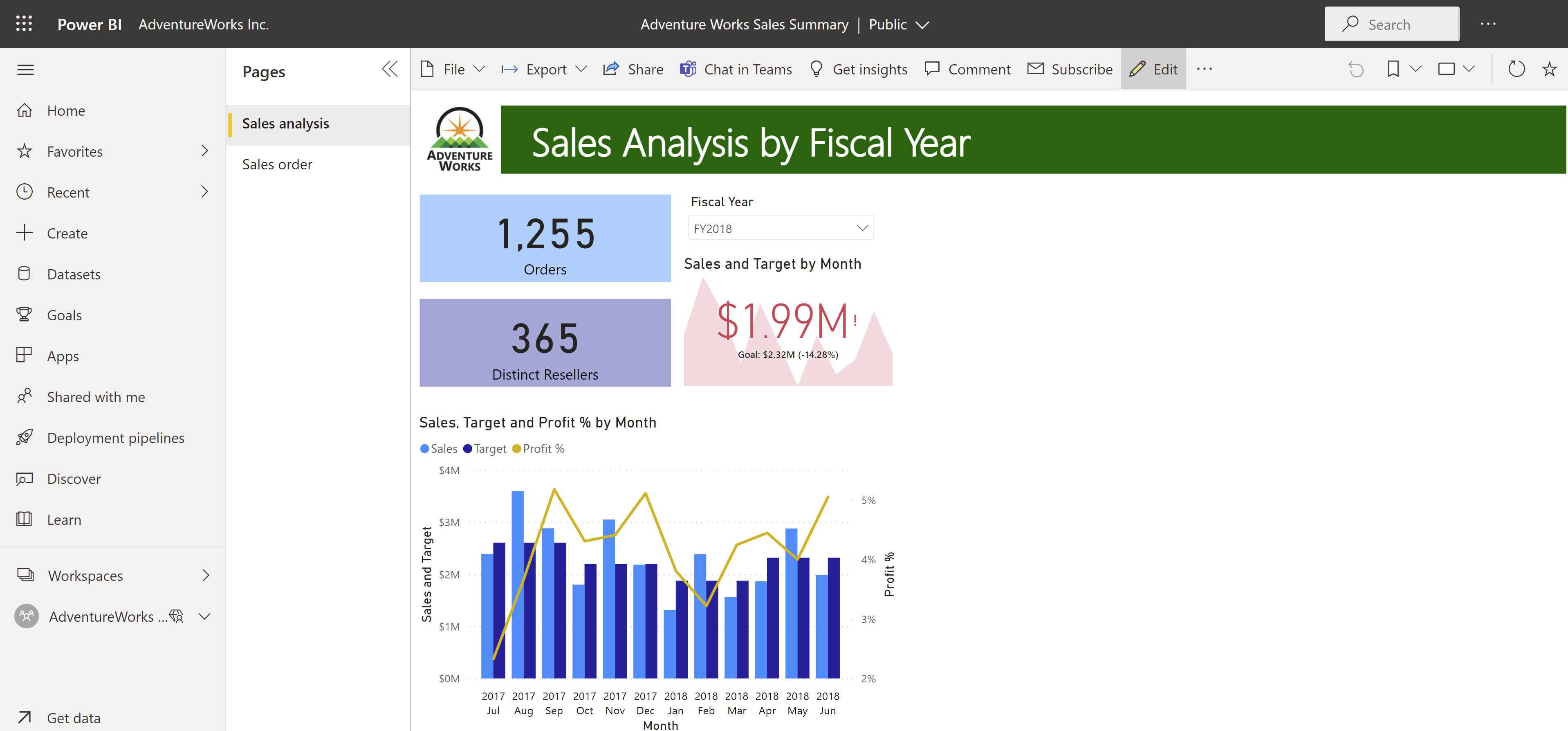Screen dimensions: 1568x731
Task: Click the undo arrow icon
Action: point(1356,69)
